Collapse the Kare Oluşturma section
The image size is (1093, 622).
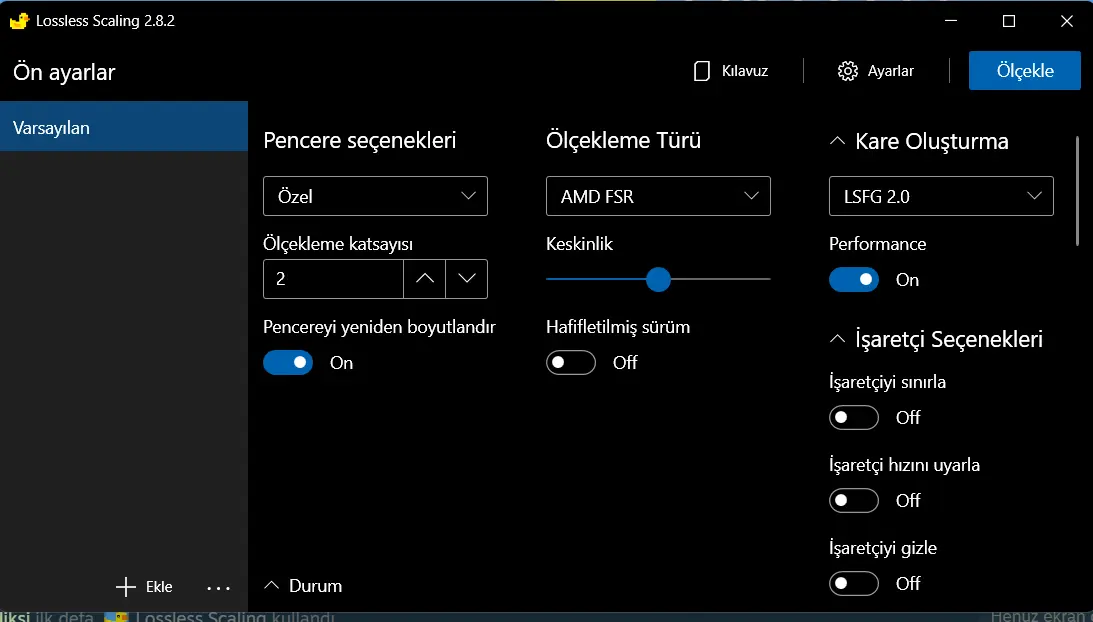click(x=837, y=141)
